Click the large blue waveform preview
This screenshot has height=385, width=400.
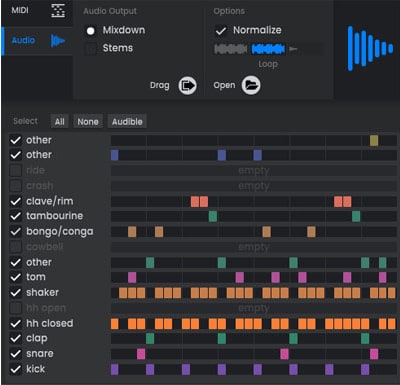(370, 49)
